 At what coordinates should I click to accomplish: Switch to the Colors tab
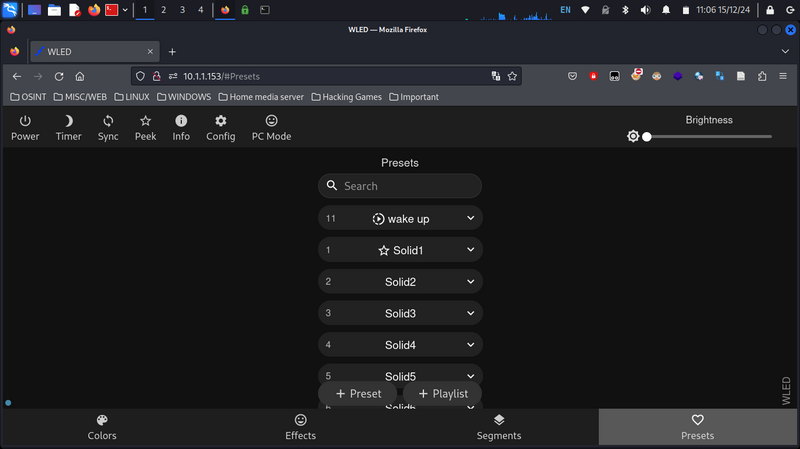click(x=102, y=427)
